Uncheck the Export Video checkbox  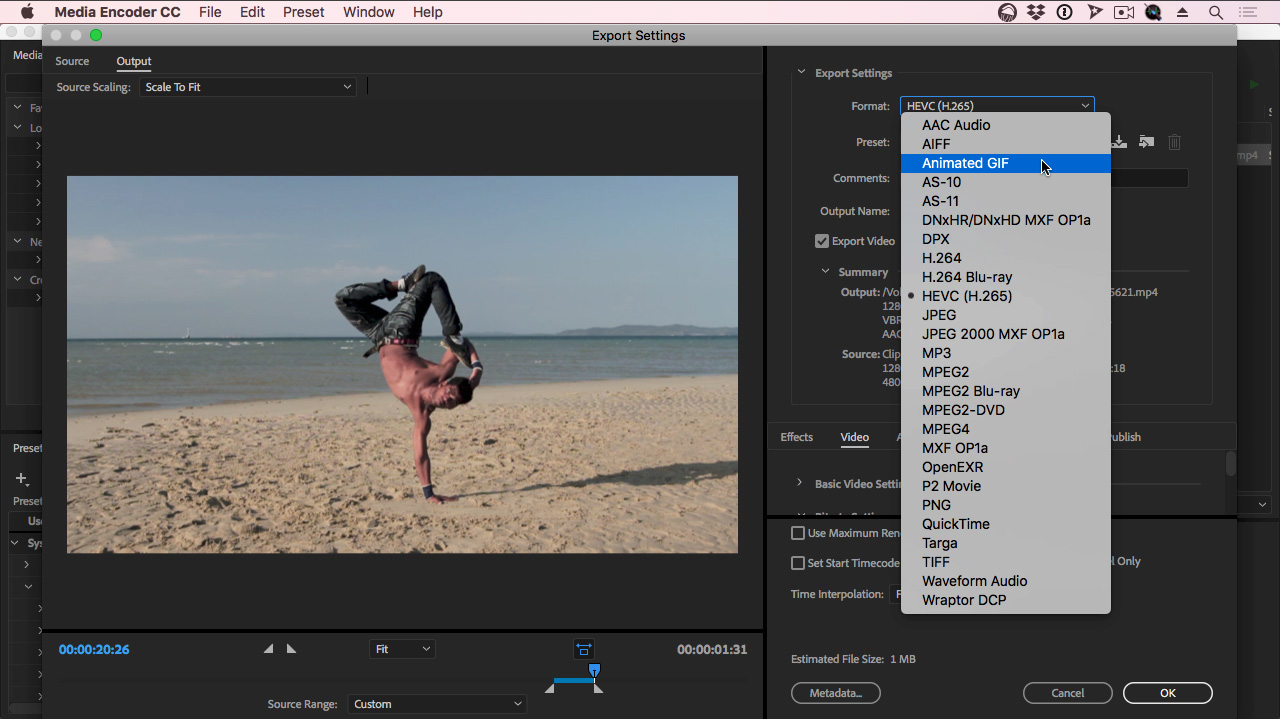pos(822,241)
